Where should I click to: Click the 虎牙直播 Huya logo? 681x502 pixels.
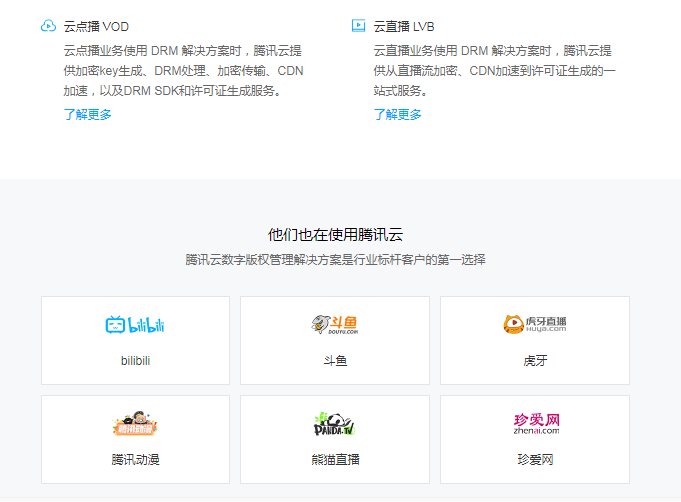535,324
